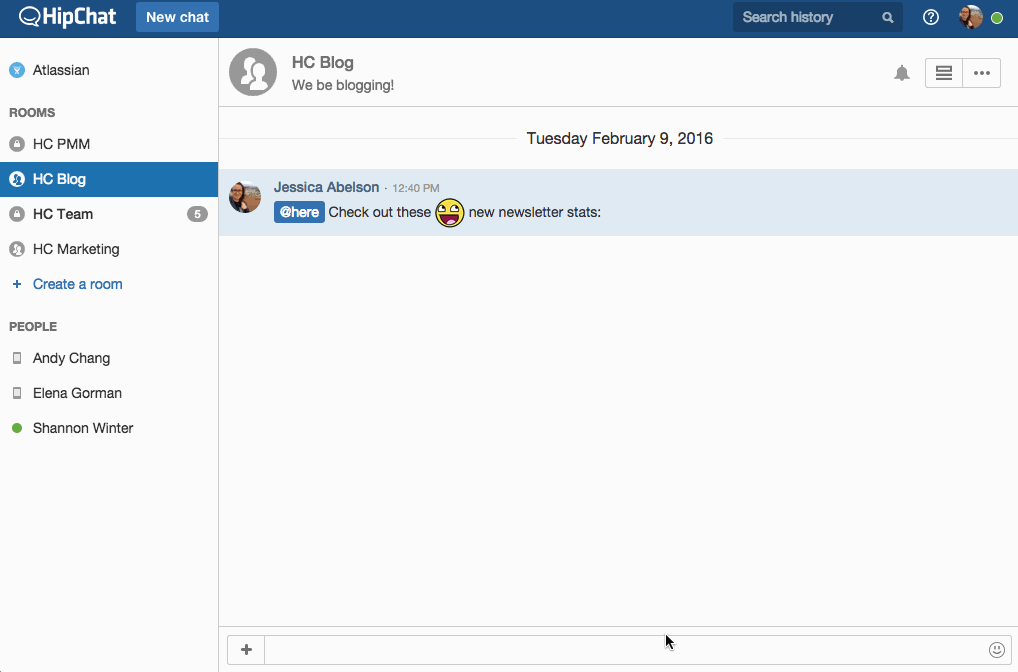Screen dimensions: 1018x672
Task: Toggle the room sidebar panel button
Action: 944,73
